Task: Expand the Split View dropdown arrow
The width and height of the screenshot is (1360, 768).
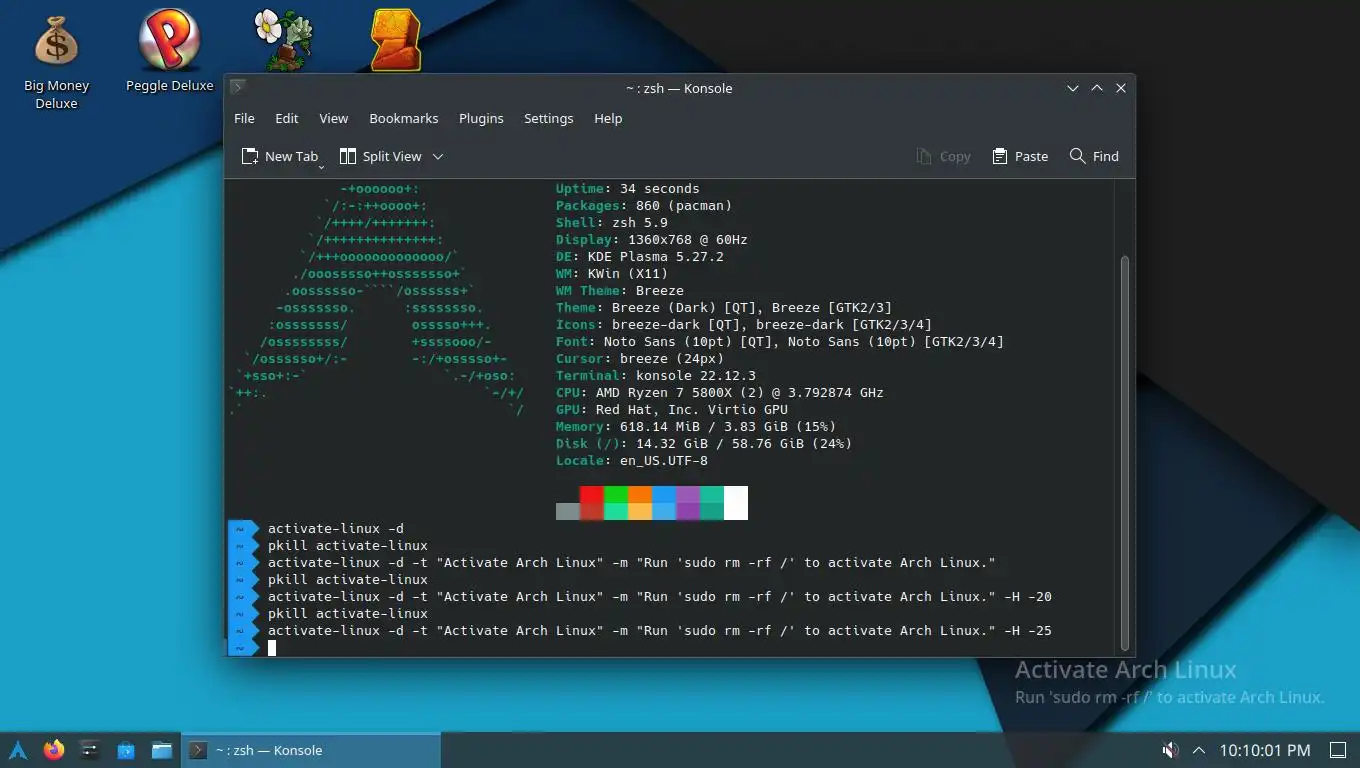Action: coord(437,156)
